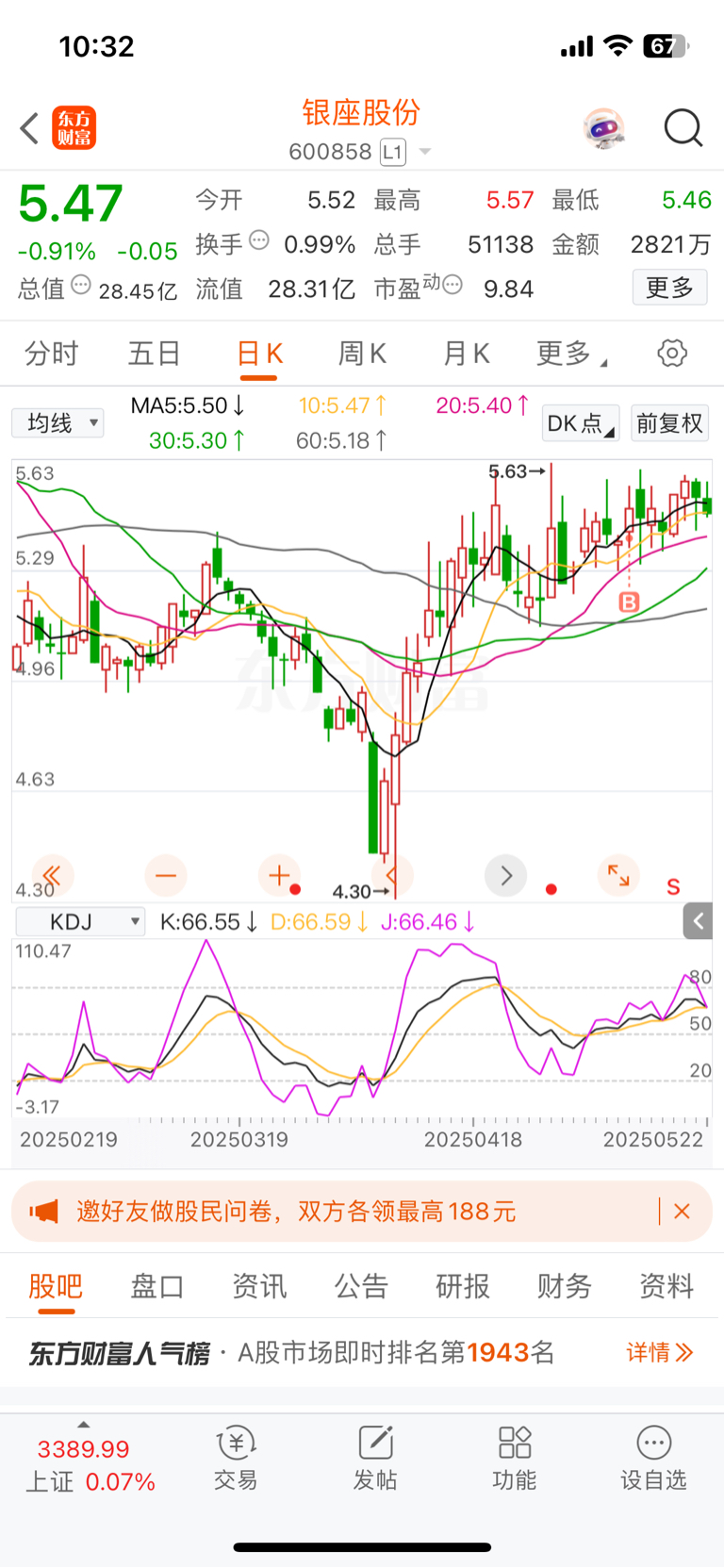
Task: Move chart left with left chevron button
Action: click(392, 876)
